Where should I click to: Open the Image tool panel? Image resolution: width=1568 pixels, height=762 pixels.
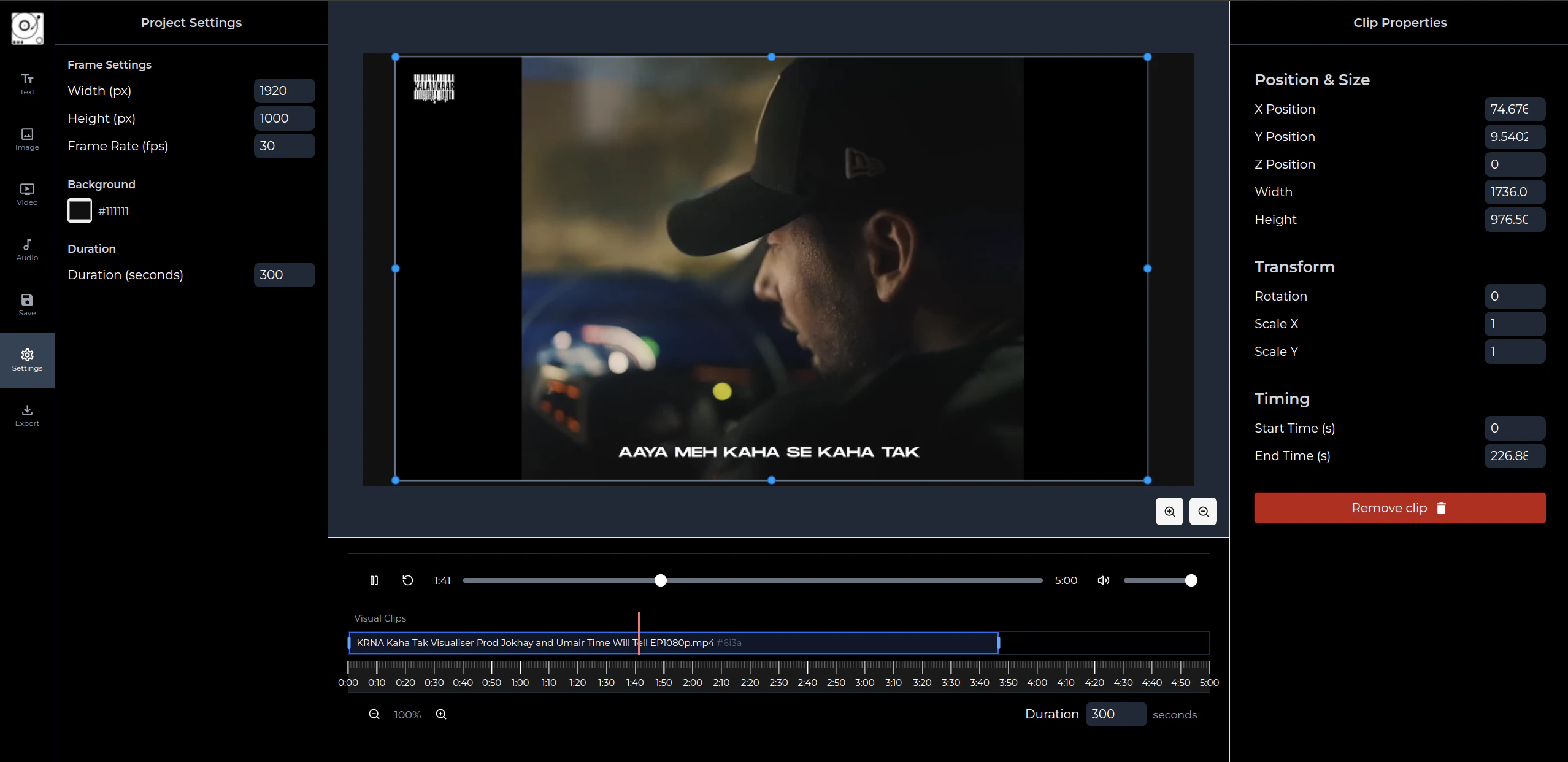[x=27, y=139]
